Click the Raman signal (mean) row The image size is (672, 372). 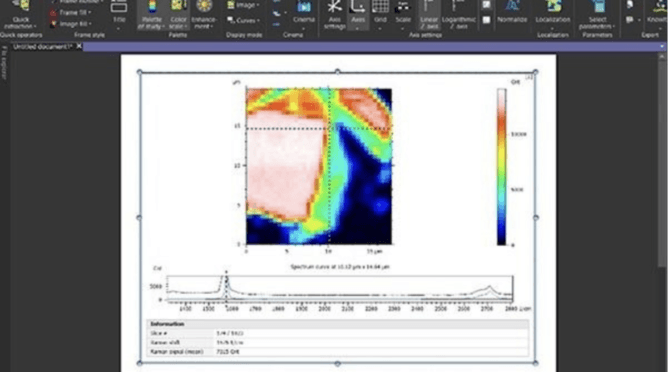(338, 352)
